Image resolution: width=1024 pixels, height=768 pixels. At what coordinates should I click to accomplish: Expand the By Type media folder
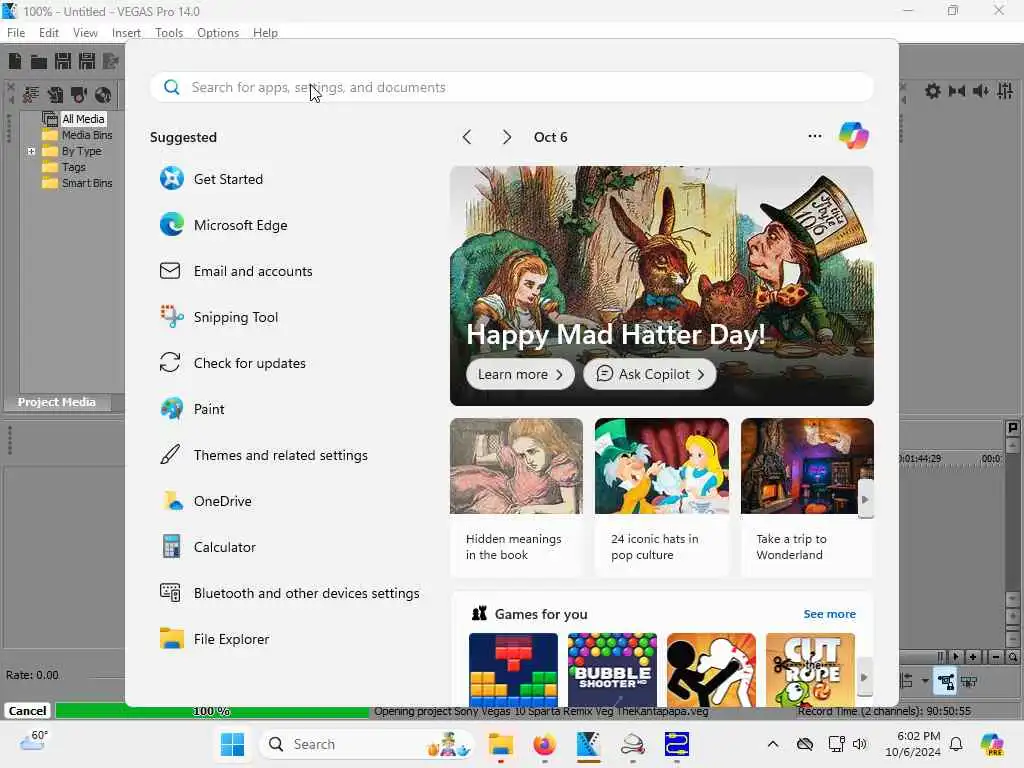tap(31, 151)
